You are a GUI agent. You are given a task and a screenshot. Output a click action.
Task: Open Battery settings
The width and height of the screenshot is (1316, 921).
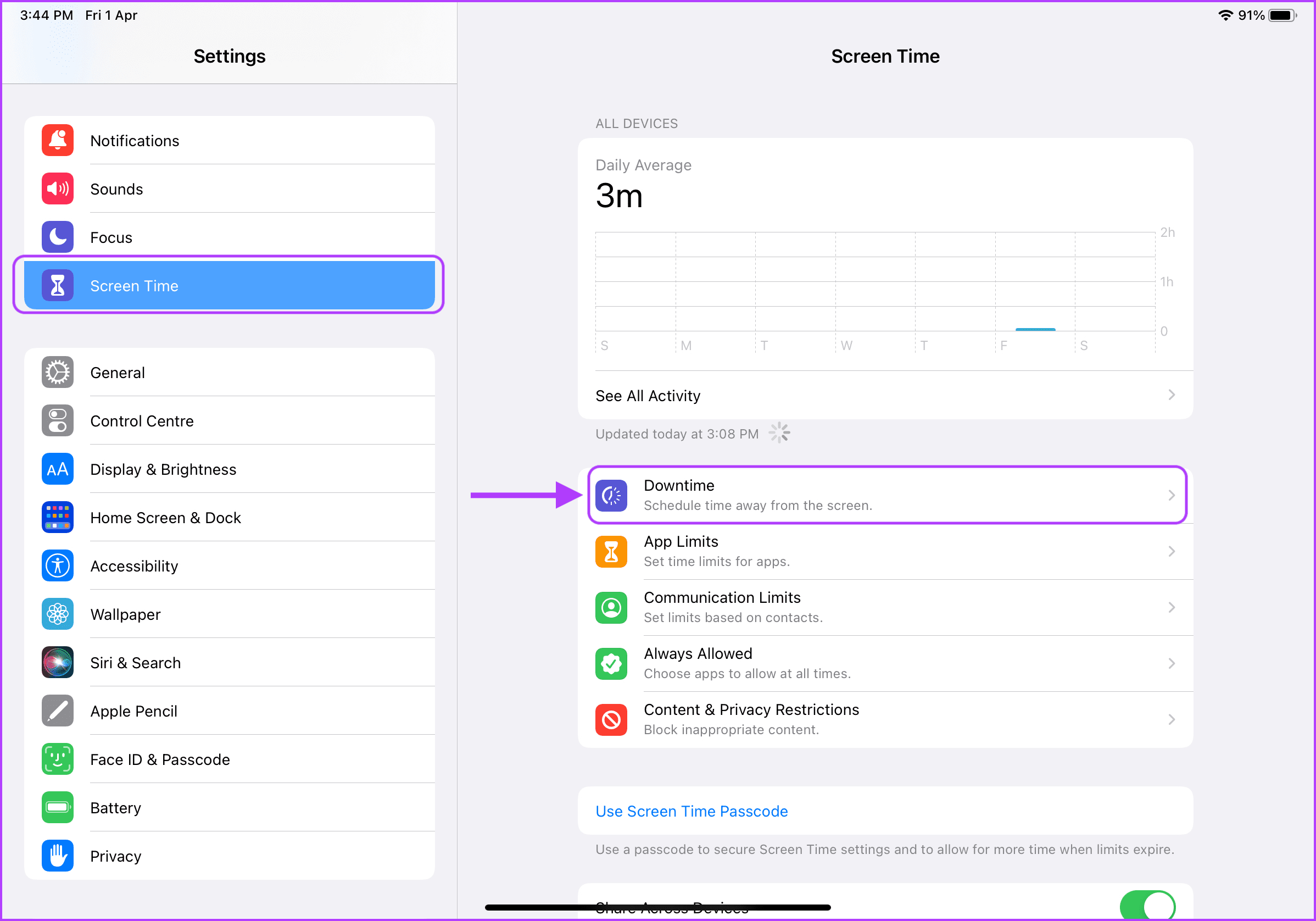click(x=229, y=807)
